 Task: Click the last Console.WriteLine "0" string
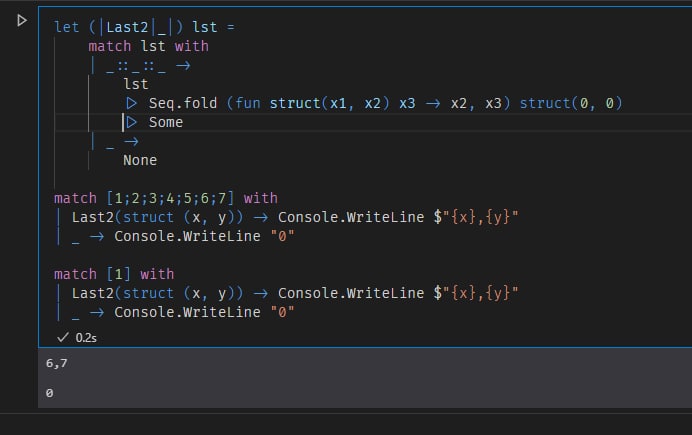[x=283, y=312]
